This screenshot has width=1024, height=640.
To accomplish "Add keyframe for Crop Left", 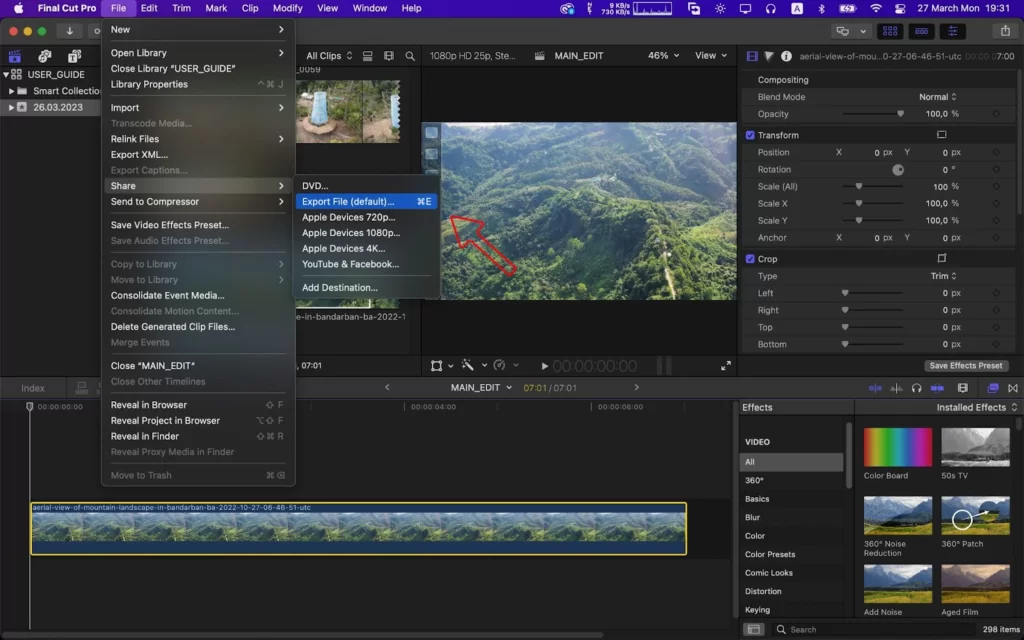I will [996, 293].
